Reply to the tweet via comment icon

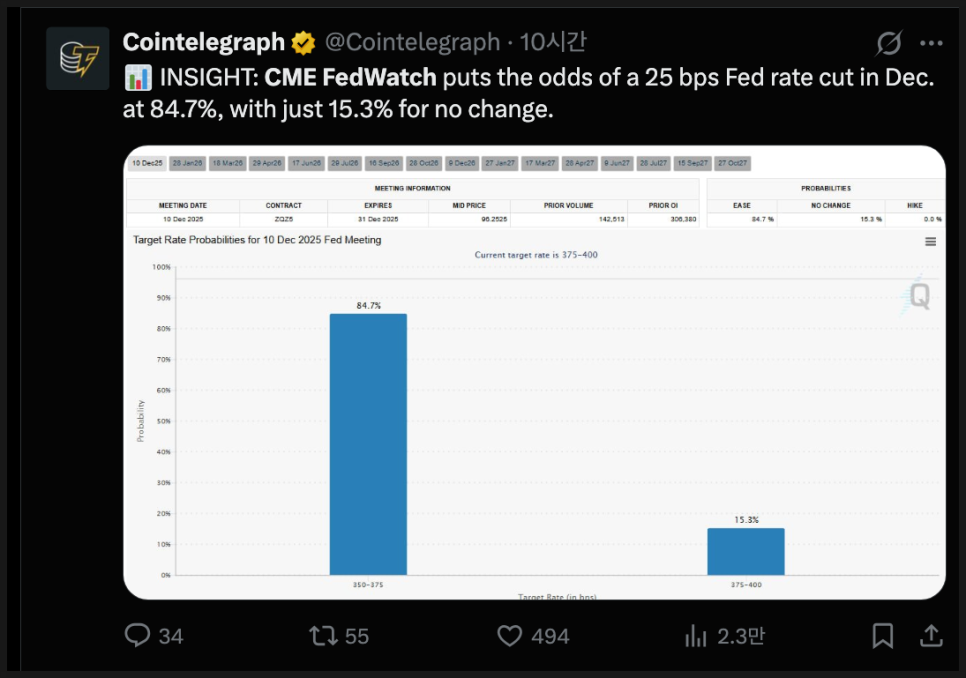pyautogui.click(x=139, y=635)
